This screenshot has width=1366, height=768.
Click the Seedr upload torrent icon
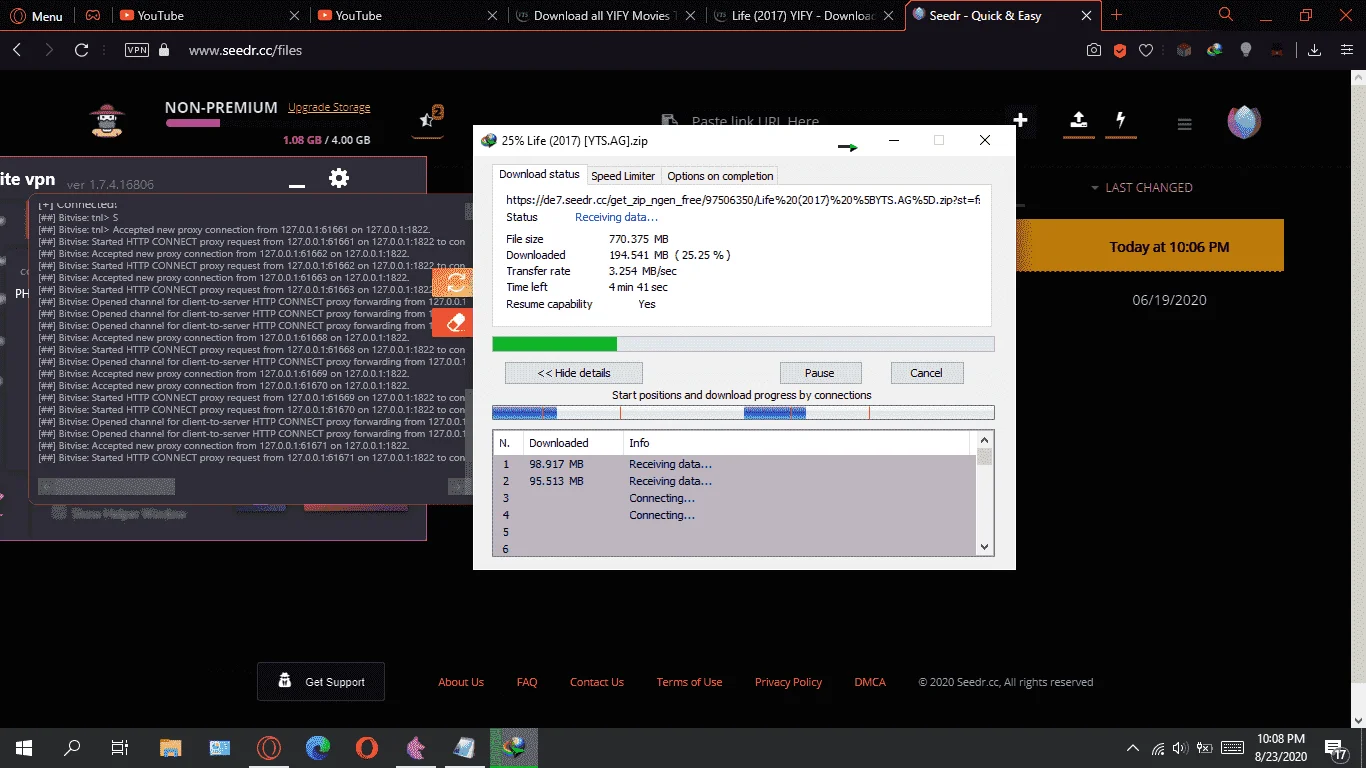[1078, 120]
